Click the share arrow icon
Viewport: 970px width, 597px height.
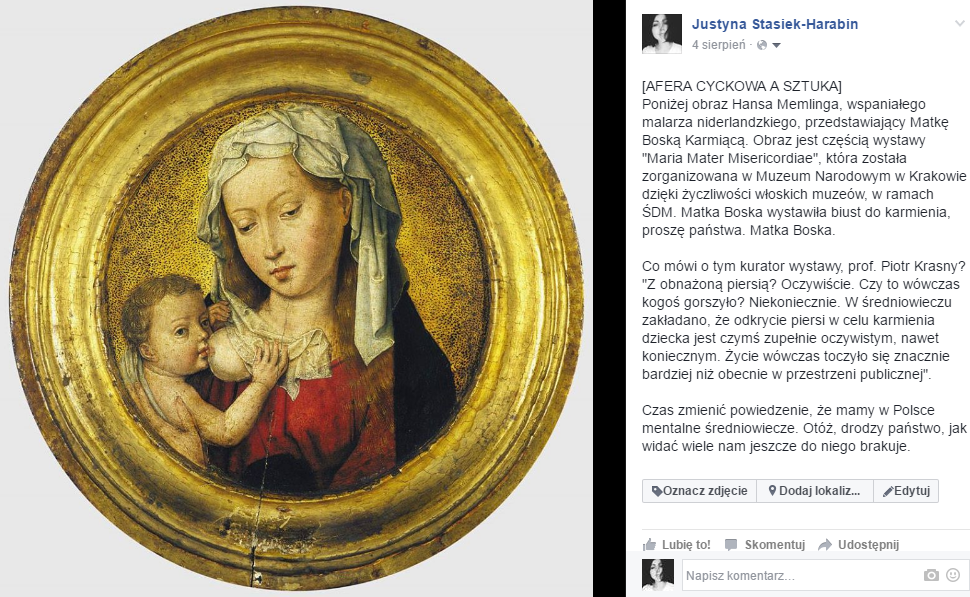[x=825, y=545]
